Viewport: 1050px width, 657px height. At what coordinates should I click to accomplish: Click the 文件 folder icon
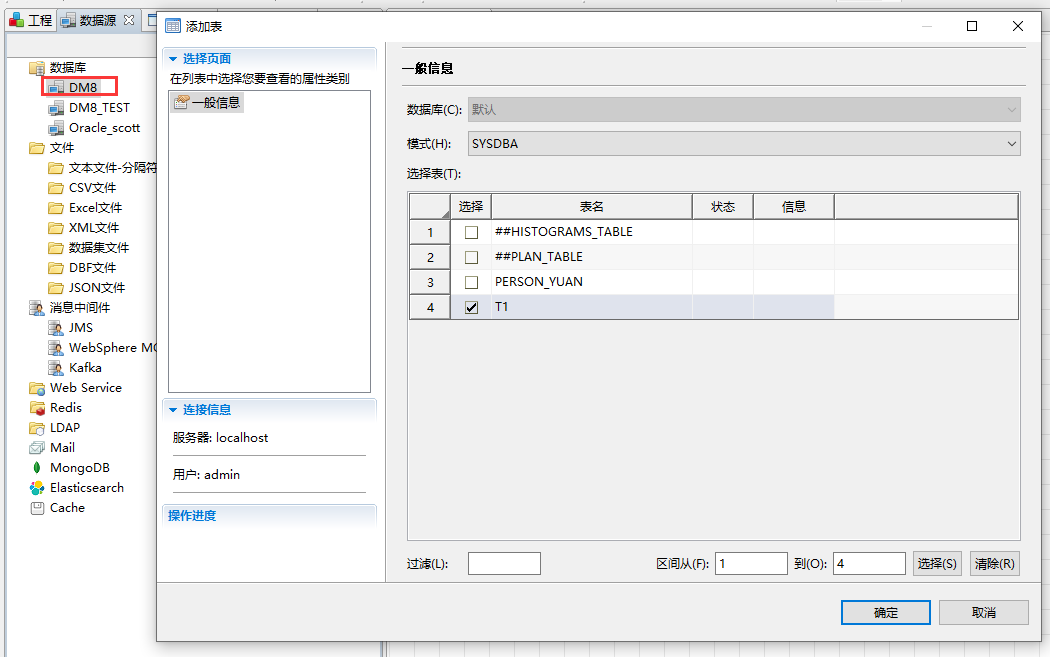(x=37, y=148)
